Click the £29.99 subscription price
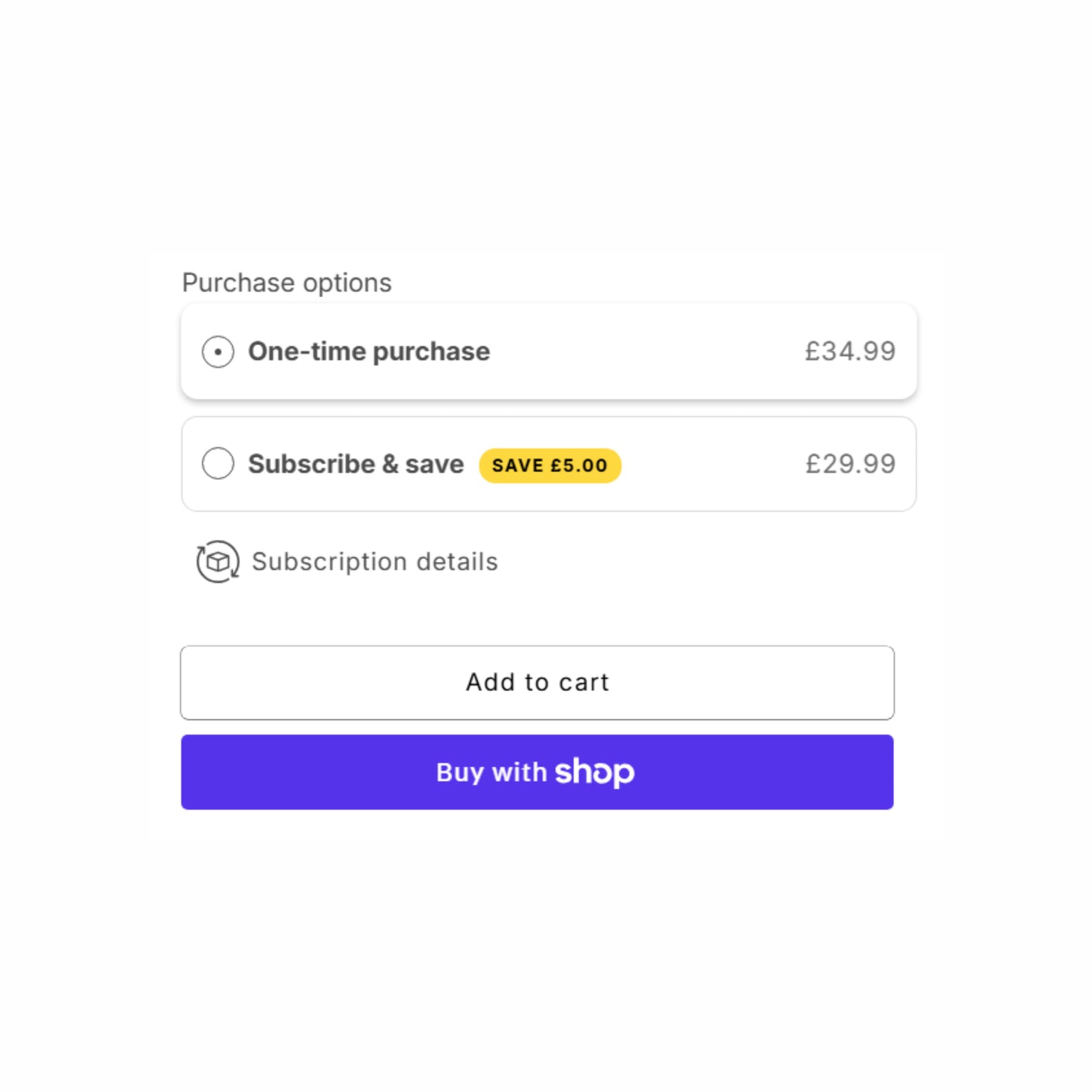This screenshot has height=1092, width=1092. coord(850,464)
